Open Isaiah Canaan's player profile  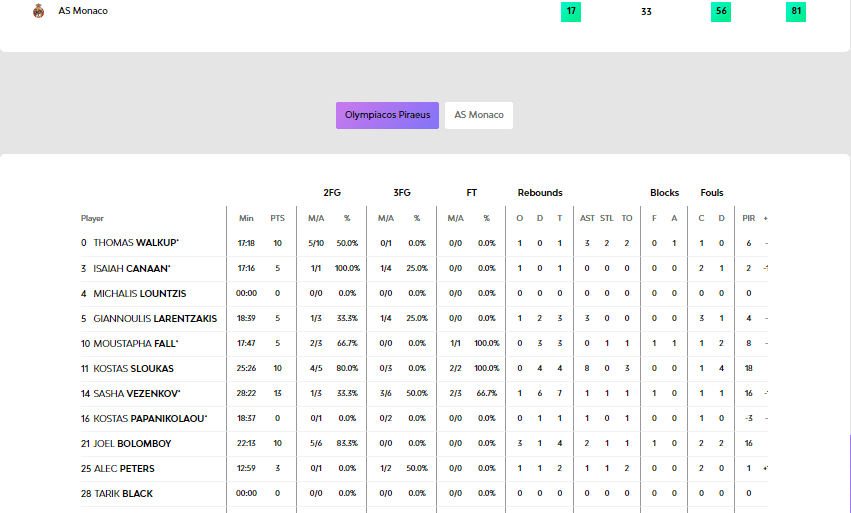131,268
